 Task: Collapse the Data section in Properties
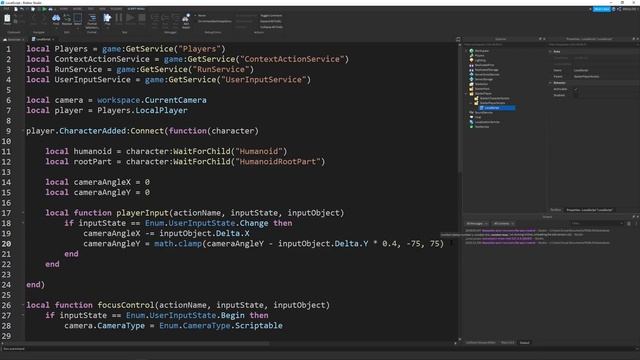(x=550, y=51)
